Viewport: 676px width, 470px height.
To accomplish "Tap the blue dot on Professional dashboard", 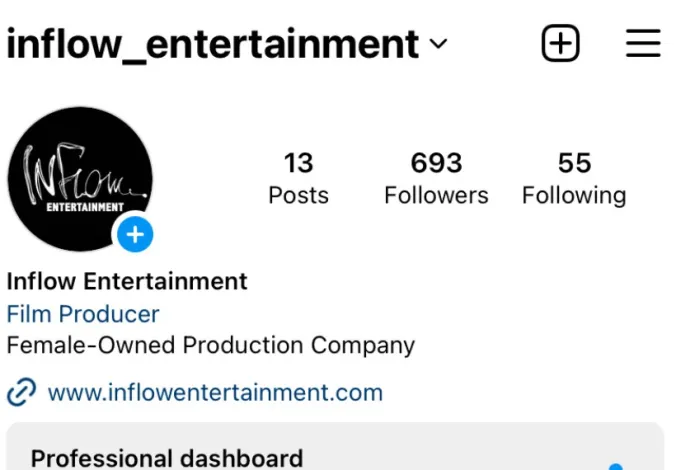I will tap(616, 466).
